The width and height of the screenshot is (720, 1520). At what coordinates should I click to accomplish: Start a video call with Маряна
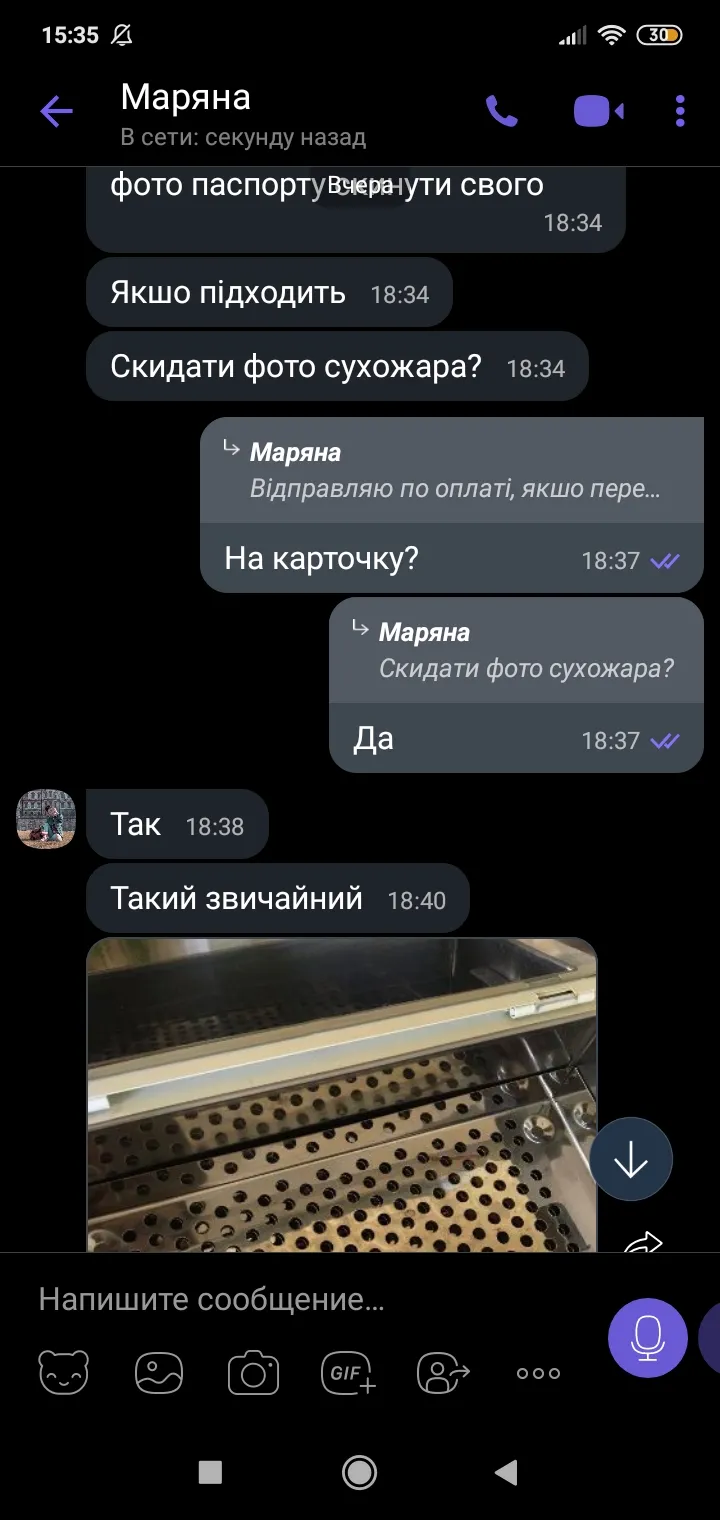pyautogui.click(x=598, y=111)
